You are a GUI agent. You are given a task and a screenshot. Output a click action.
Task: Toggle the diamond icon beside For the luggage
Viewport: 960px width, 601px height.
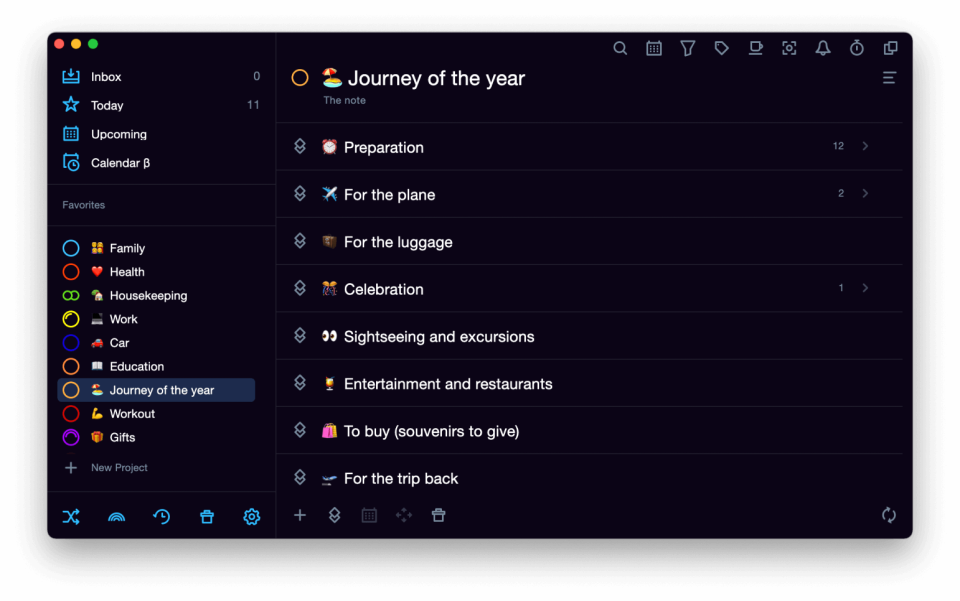(300, 241)
